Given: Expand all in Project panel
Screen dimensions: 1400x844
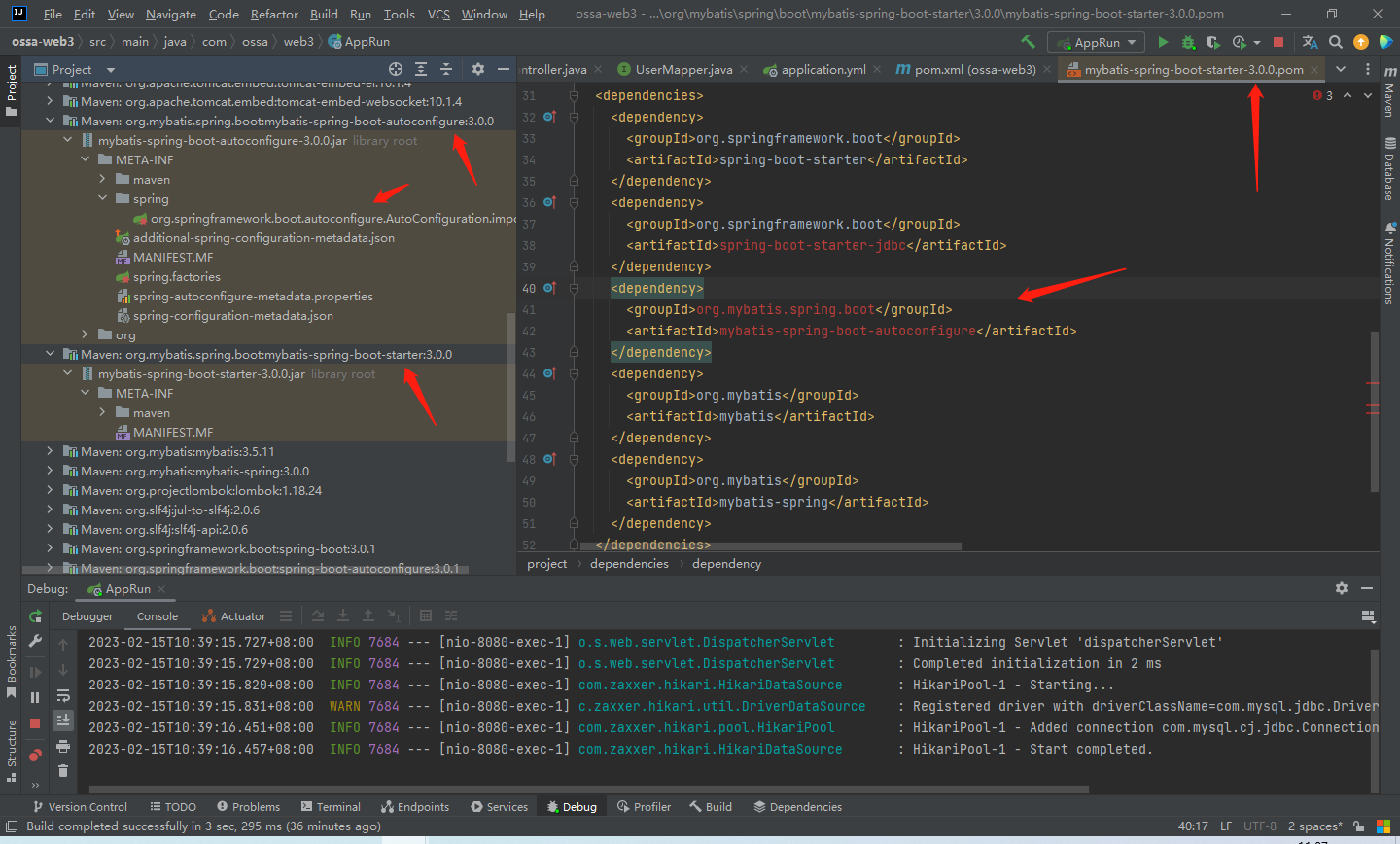Looking at the screenshot, I should pyautogui.click(x=421, y=69).
